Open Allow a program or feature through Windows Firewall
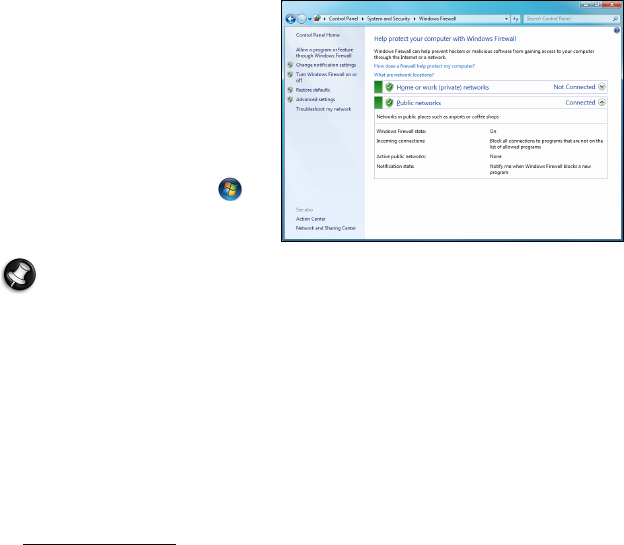Image resolution: width=624 pixels, height=545 pixels. pyautogui.click(x=324, y=53)
